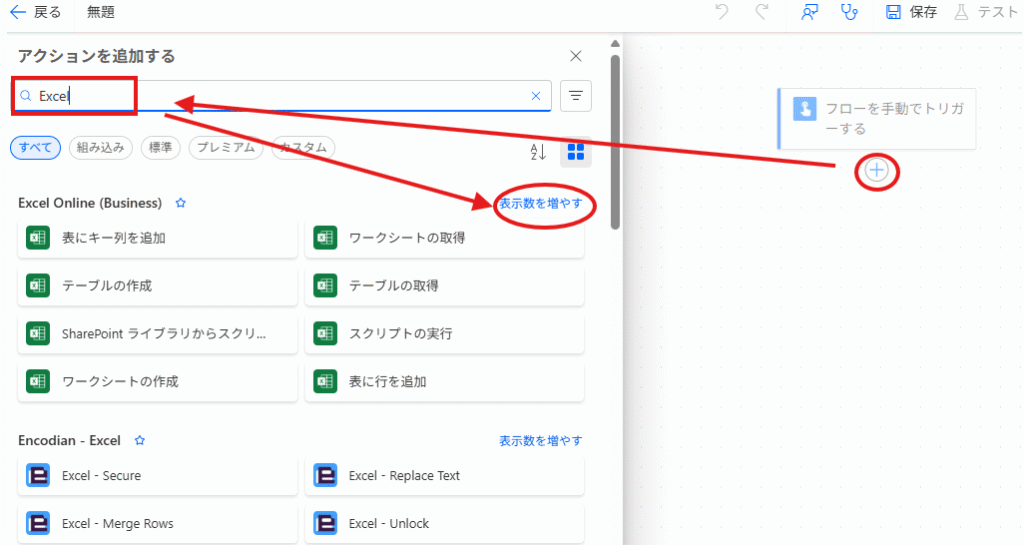1024x545 pixels.
Task: Select the プレミアム filter tab
Action: point(226,148)
